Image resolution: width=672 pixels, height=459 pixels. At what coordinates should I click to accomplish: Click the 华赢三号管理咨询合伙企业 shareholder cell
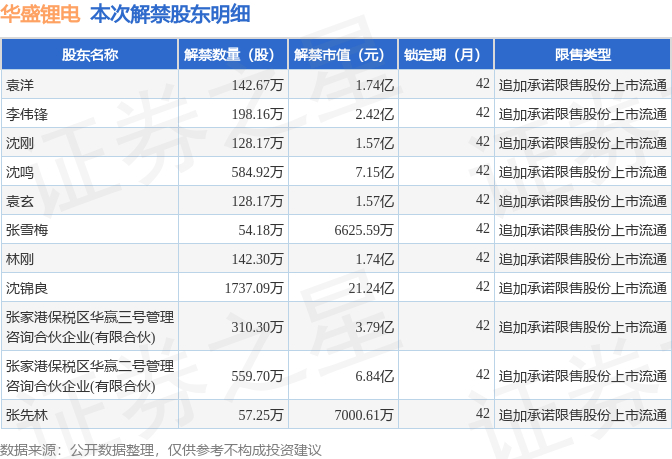[x=90, y=327]
